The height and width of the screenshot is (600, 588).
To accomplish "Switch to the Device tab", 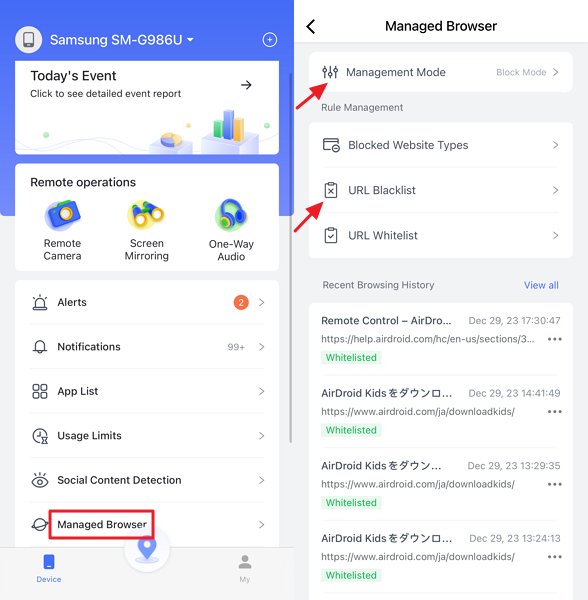I will coord(49,569).
